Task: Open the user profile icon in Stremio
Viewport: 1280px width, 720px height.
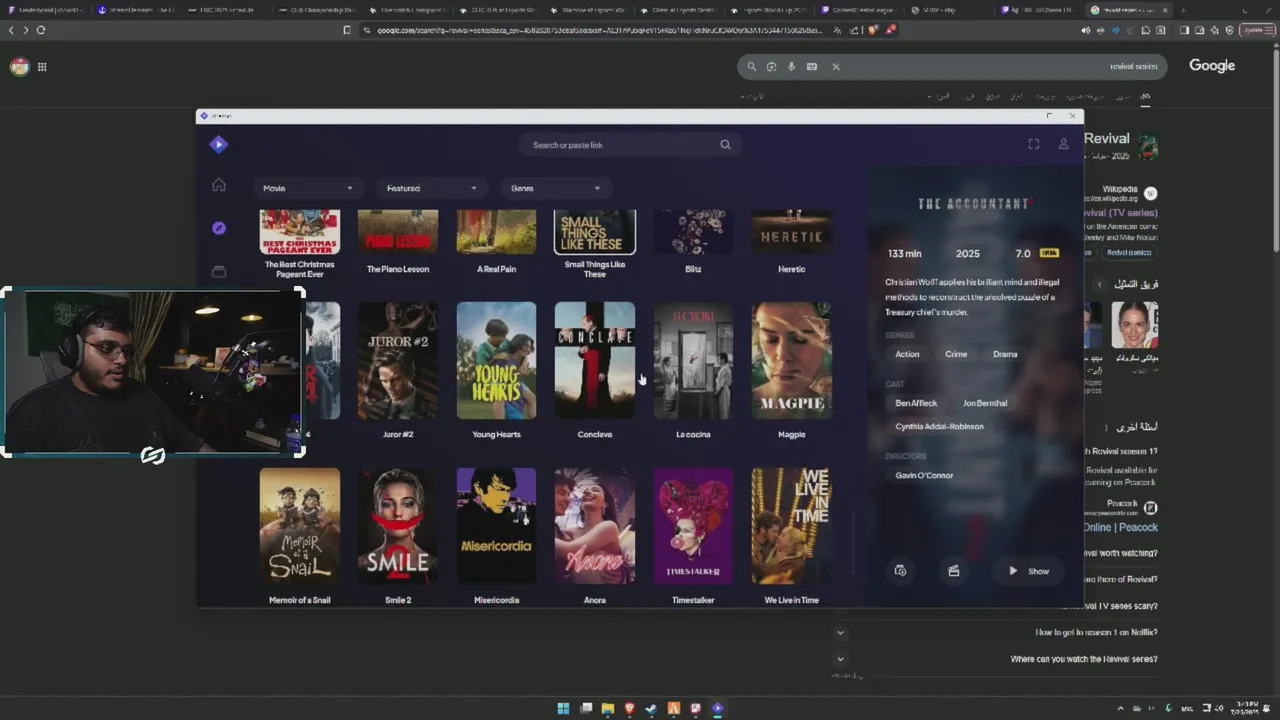Action: pyautogui.click(x=1064, y=144)
